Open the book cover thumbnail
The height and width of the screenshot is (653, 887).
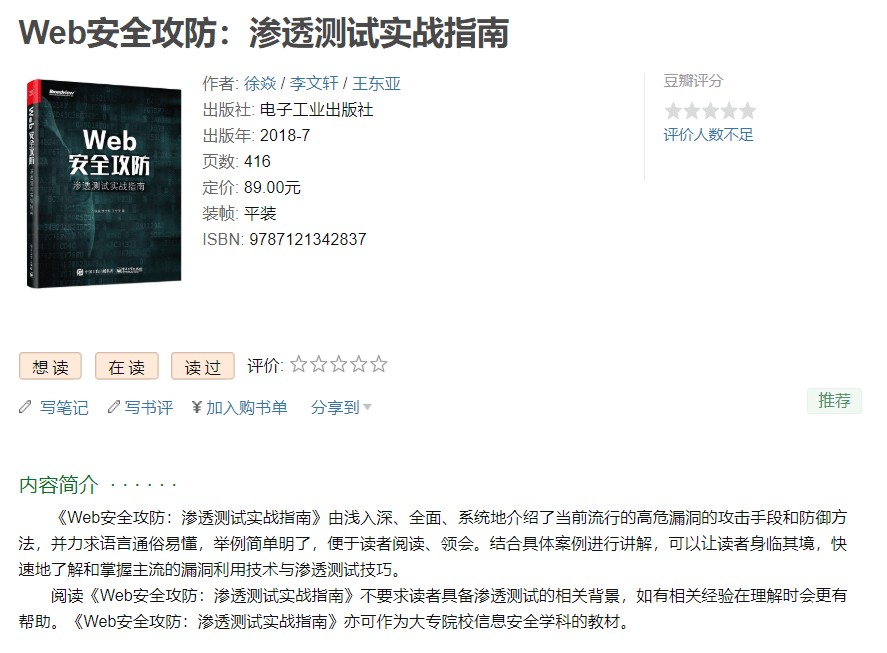(x=104, y=183)
